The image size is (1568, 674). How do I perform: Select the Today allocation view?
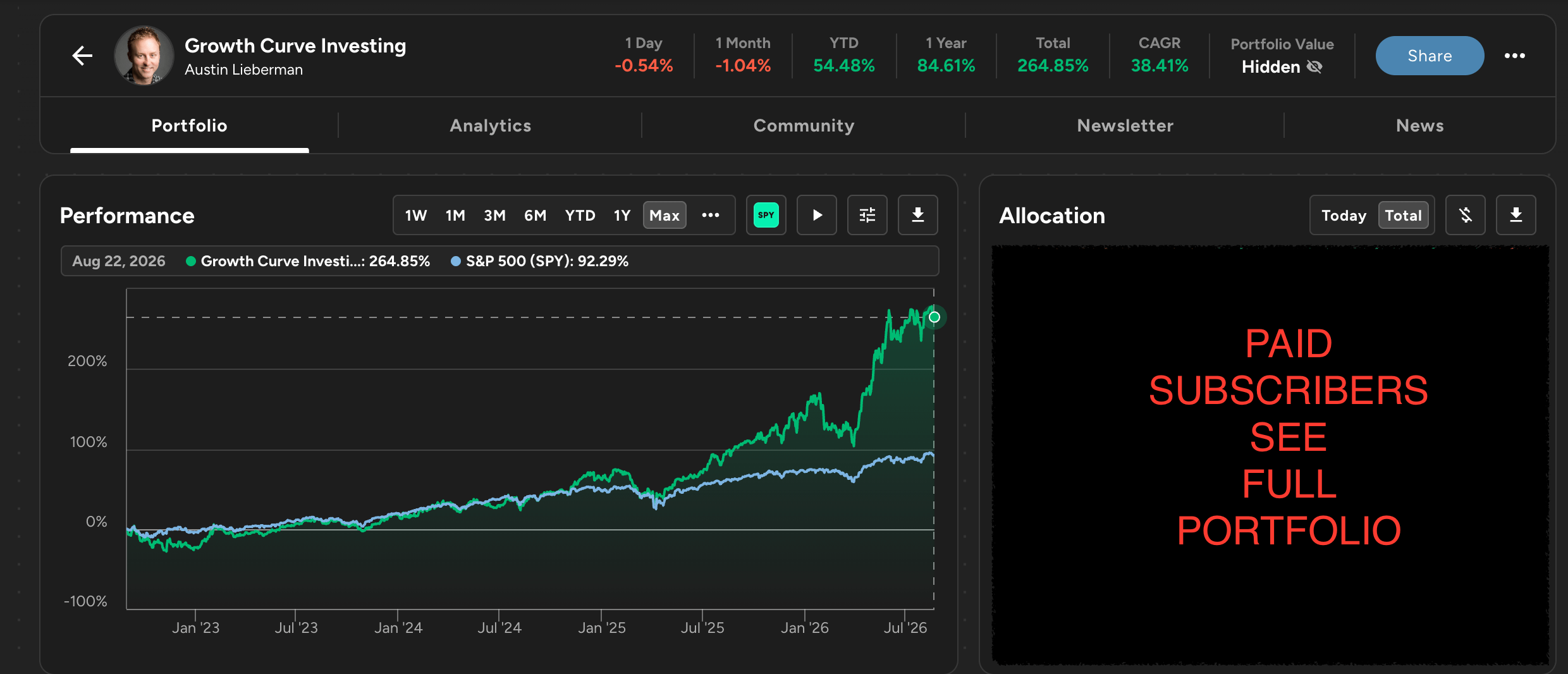click(1344, 216)
